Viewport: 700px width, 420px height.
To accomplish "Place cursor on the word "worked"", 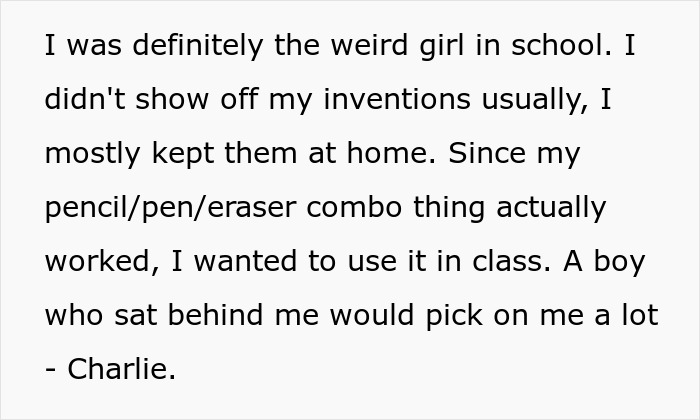I will coord(94,261).
